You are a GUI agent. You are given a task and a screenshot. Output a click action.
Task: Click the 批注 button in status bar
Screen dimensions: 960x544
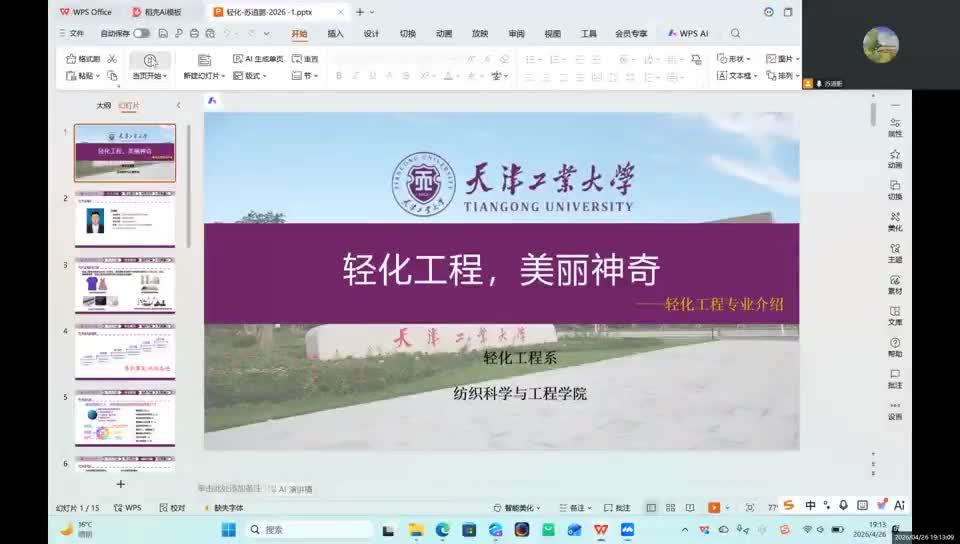617,508
